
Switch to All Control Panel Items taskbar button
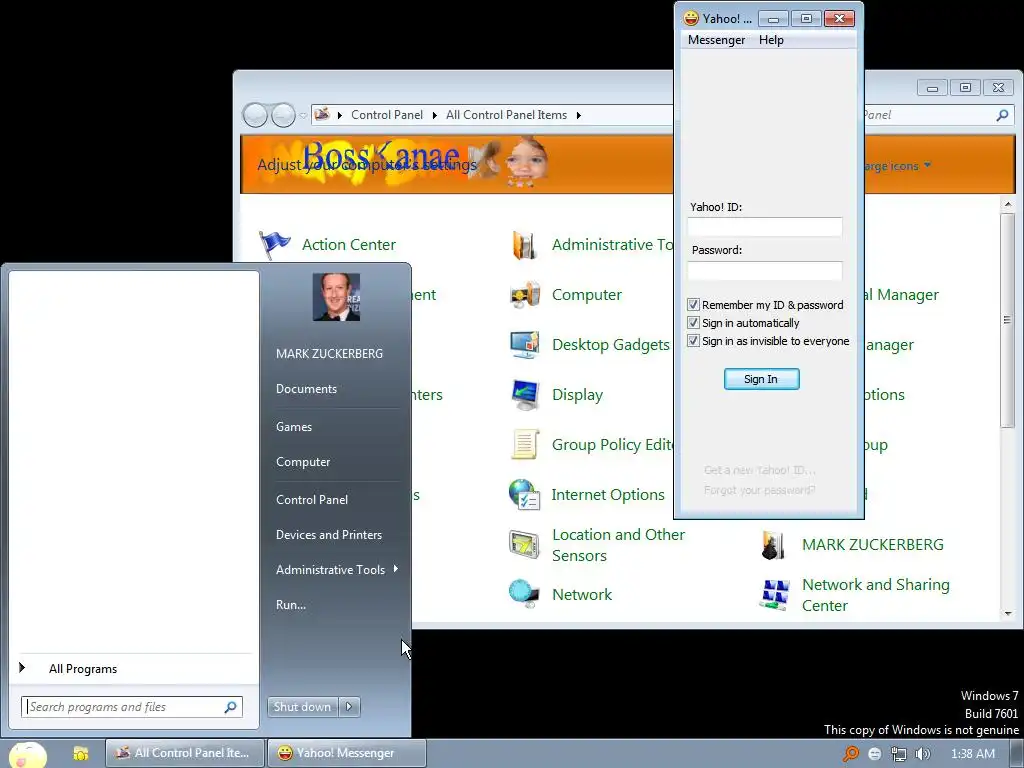pos(185,754)
